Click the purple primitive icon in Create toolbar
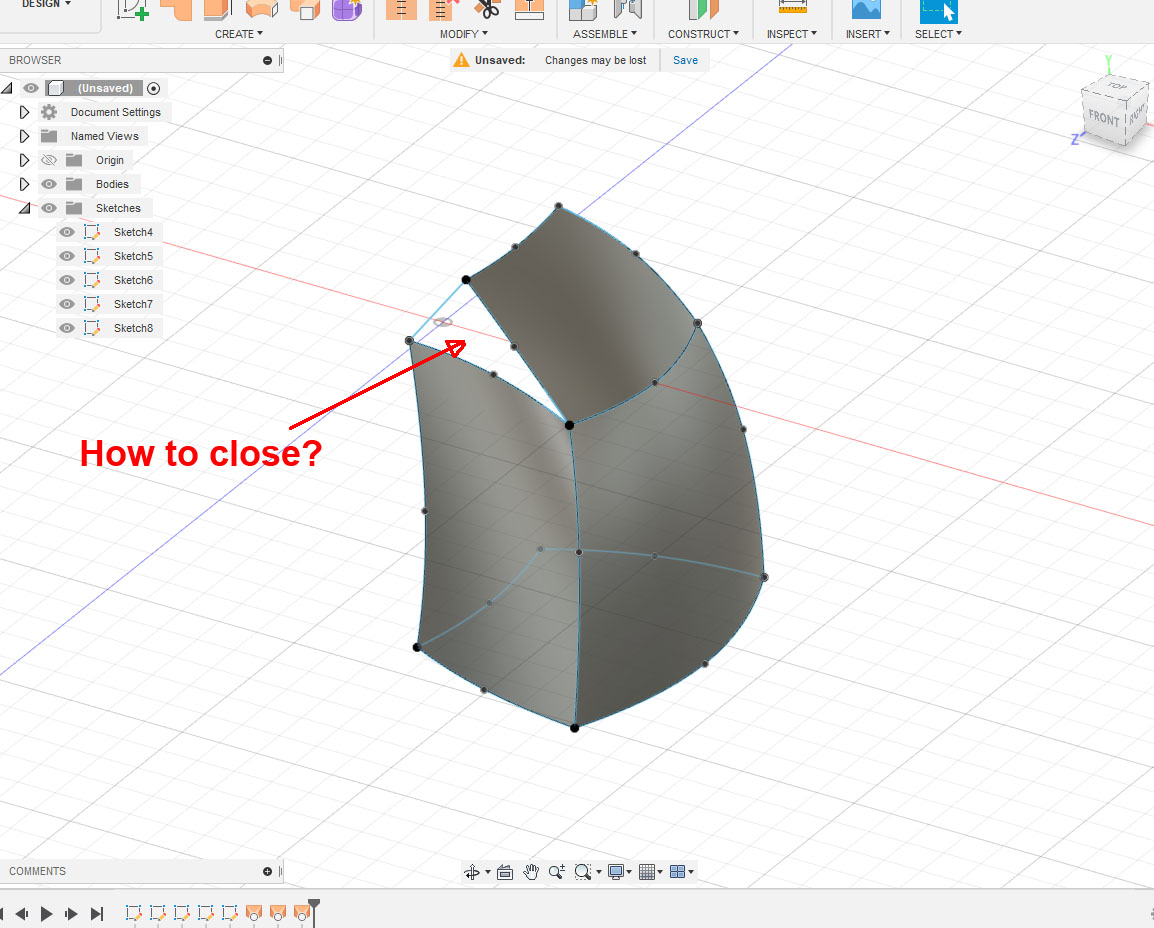Viewport: 1154px width, 928px height. (x=345, y=10)
